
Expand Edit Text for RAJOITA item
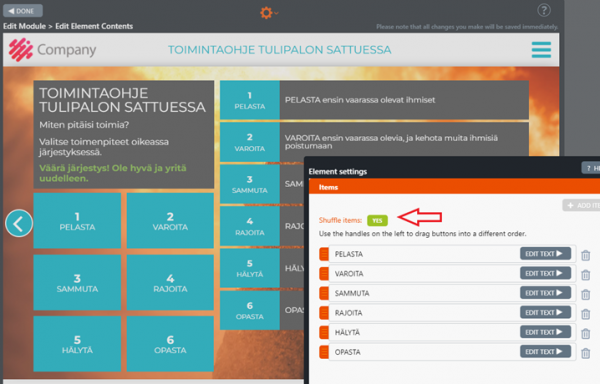click(x=545, y=312)
